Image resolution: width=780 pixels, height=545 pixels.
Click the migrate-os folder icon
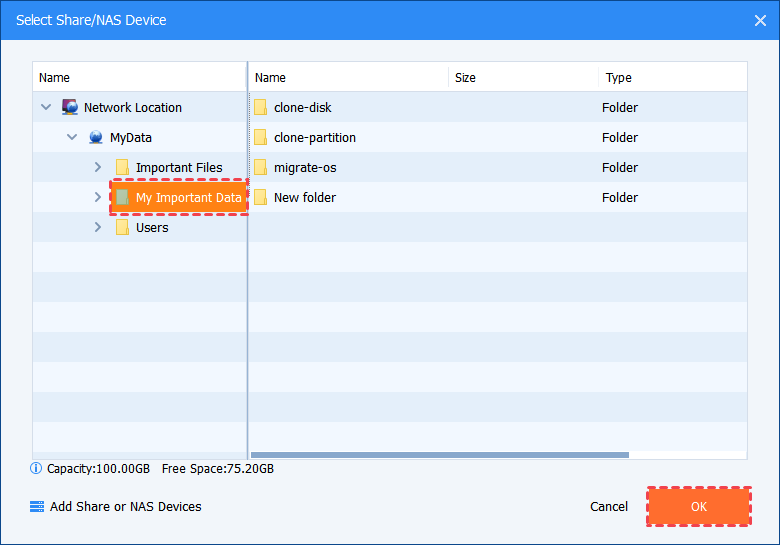click(x=260, y=167)
